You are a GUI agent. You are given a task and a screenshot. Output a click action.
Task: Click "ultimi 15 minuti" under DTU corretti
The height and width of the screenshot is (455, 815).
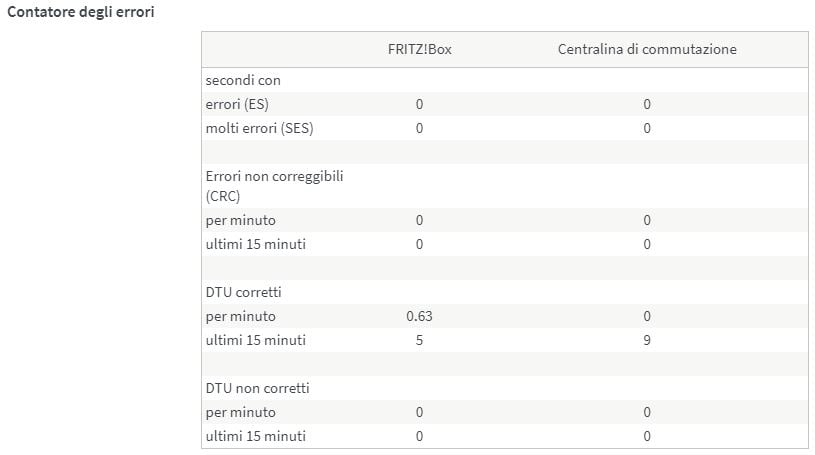pos(256,340)
